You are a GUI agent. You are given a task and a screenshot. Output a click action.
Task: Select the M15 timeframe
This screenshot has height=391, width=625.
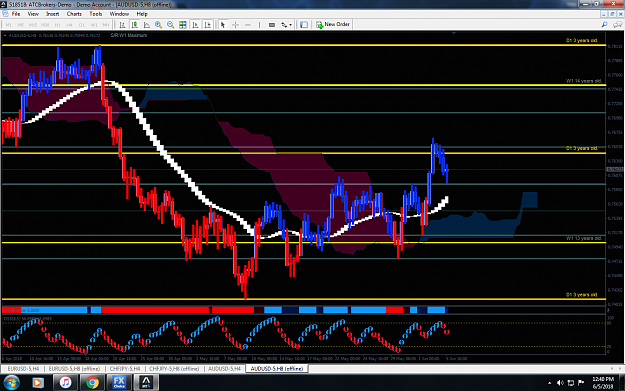pos(33,25)
